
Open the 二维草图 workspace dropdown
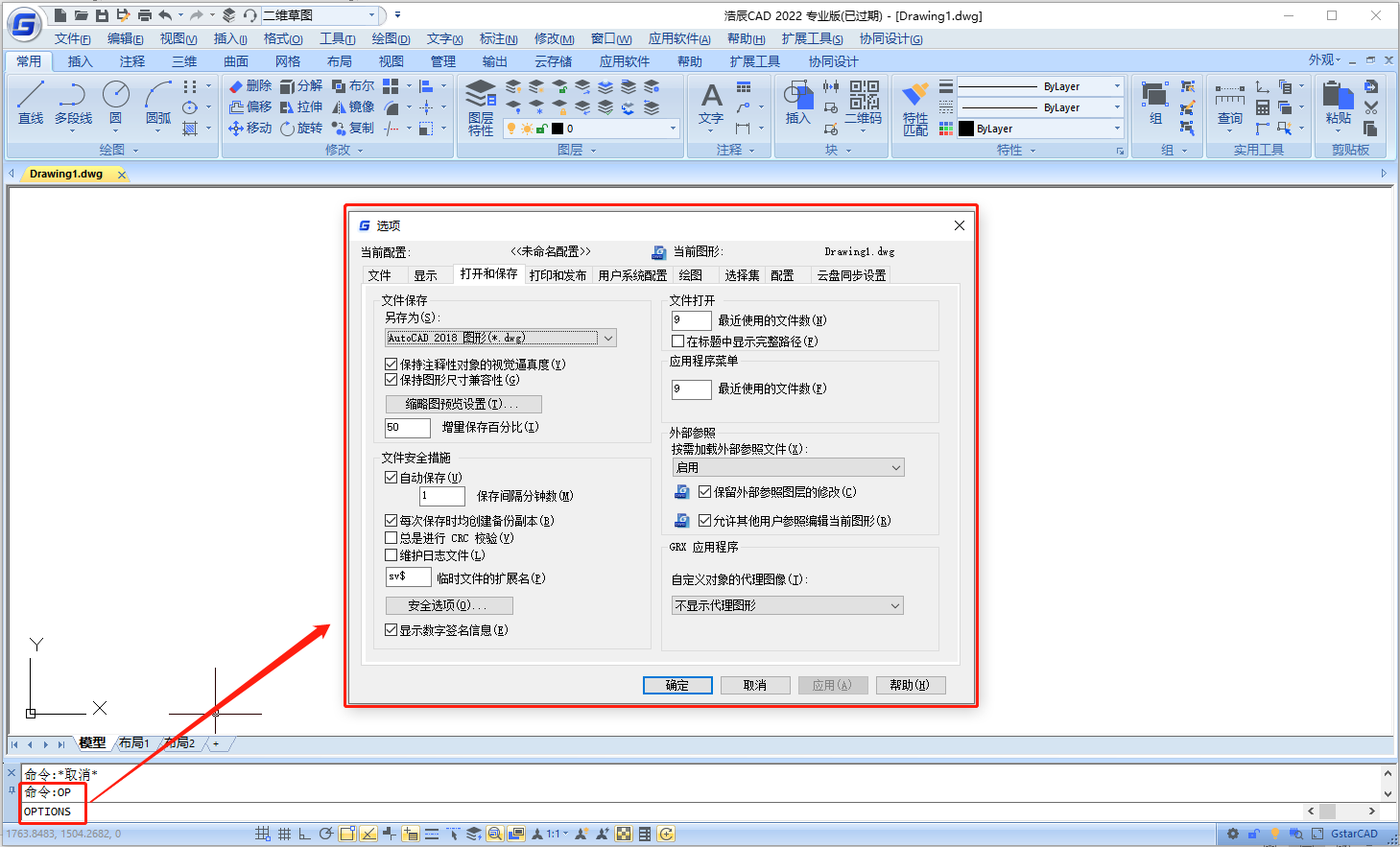(319, 15)
